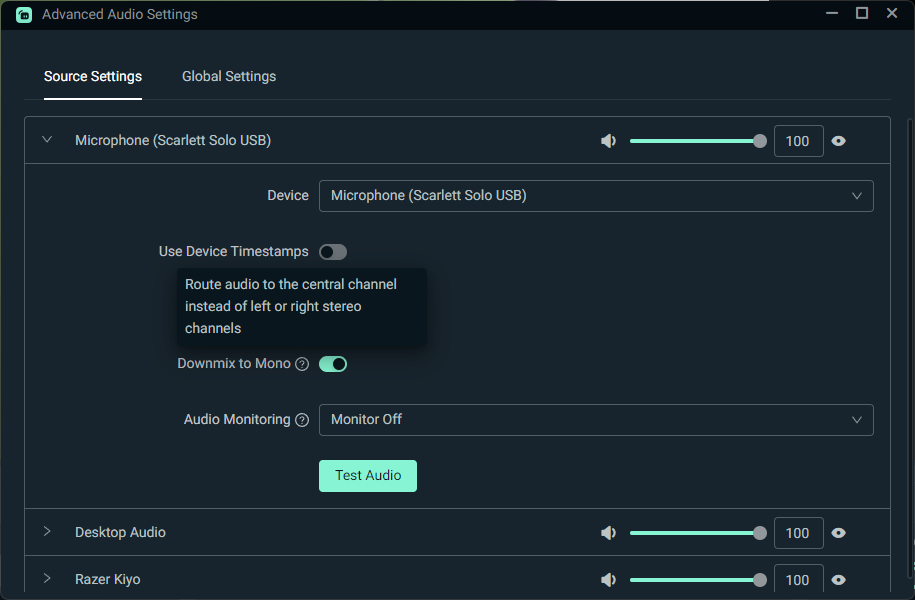Viewport: 915px width, 600px height.
Task: Enable Use Device Timestamps
Action: [x=332, y=251]
